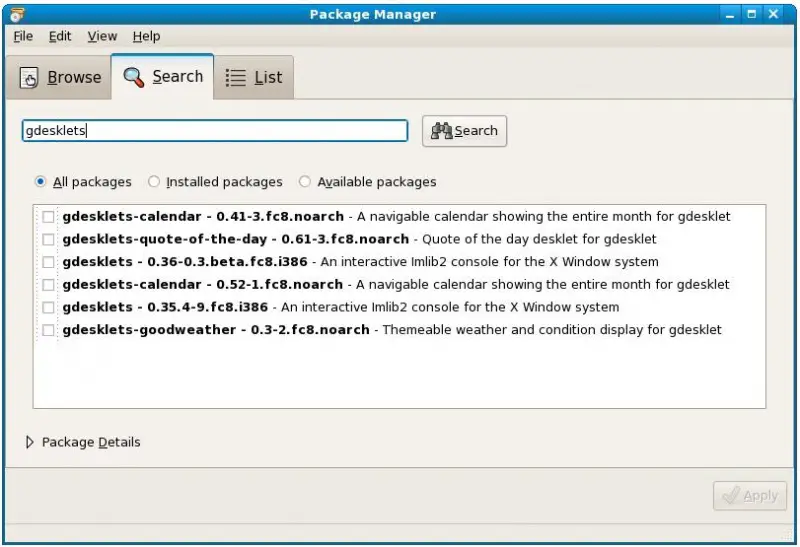Screen dimensions: 800x547
Task: Click the checkmark icon on Apply button
Action: (730, 496)
